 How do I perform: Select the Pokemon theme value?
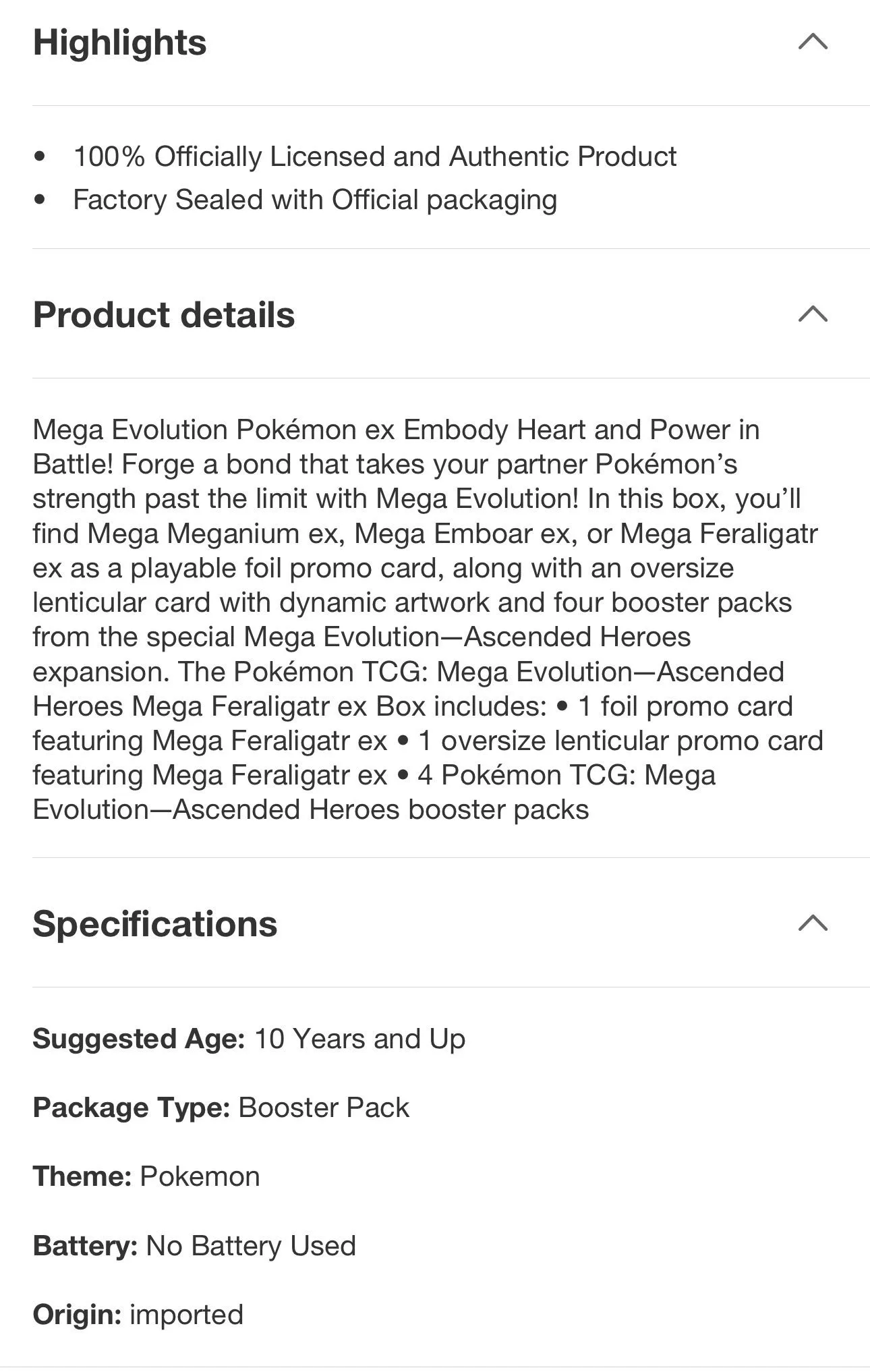tap(200, 1176)
